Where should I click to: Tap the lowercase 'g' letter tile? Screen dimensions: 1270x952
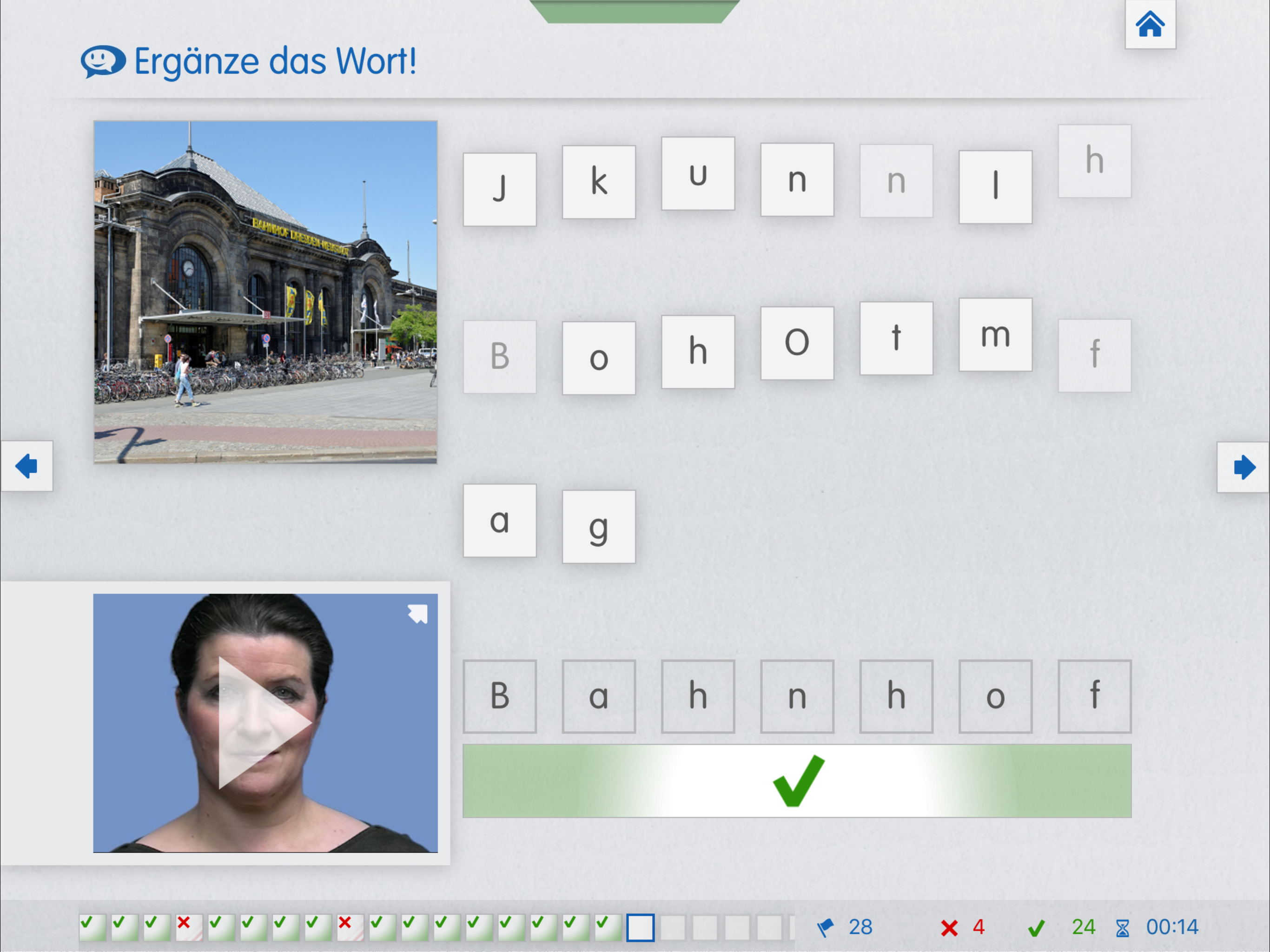point(598,527)
